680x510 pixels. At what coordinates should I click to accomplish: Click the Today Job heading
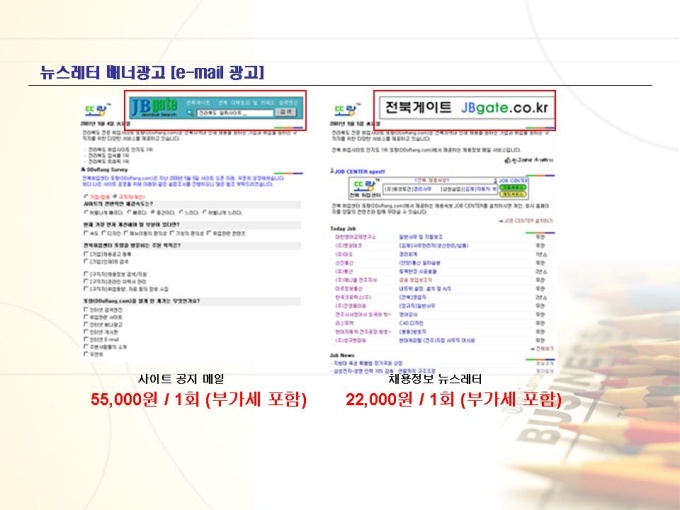pyautogui.click(x=343, y=229)
